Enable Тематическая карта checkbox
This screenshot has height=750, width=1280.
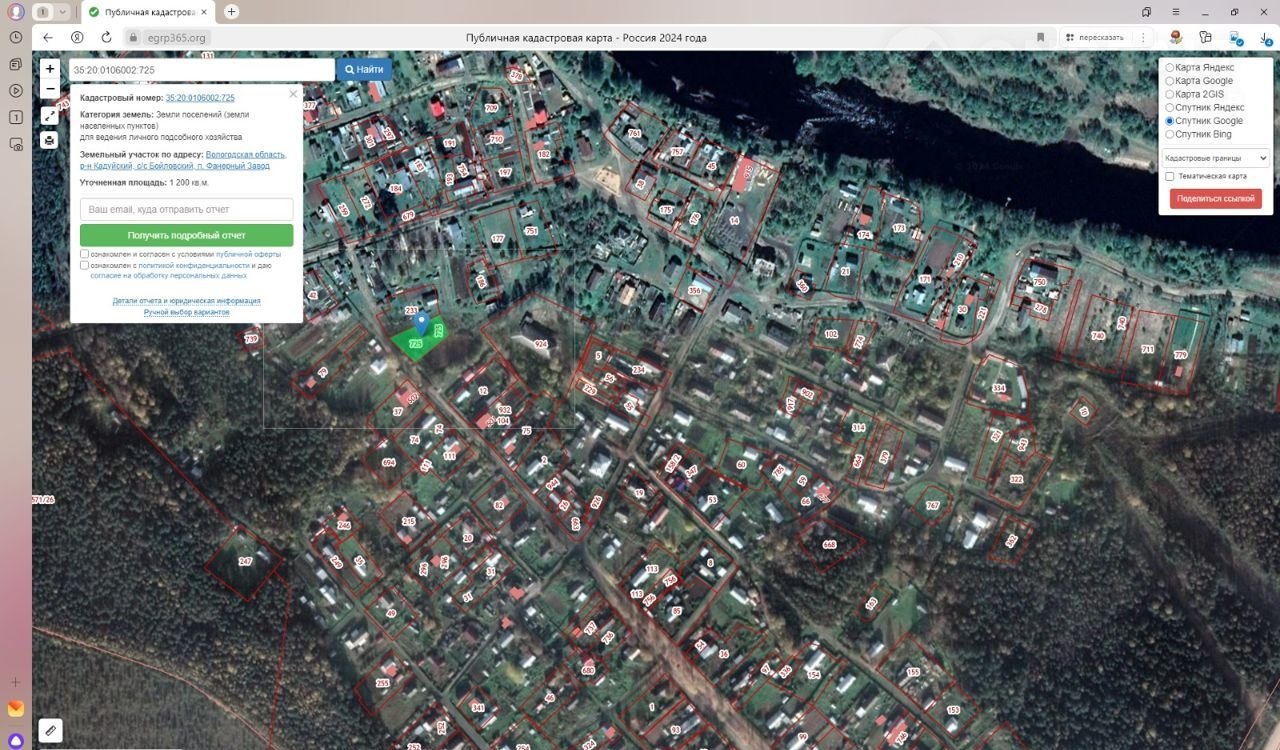[x=1170, y=176]
